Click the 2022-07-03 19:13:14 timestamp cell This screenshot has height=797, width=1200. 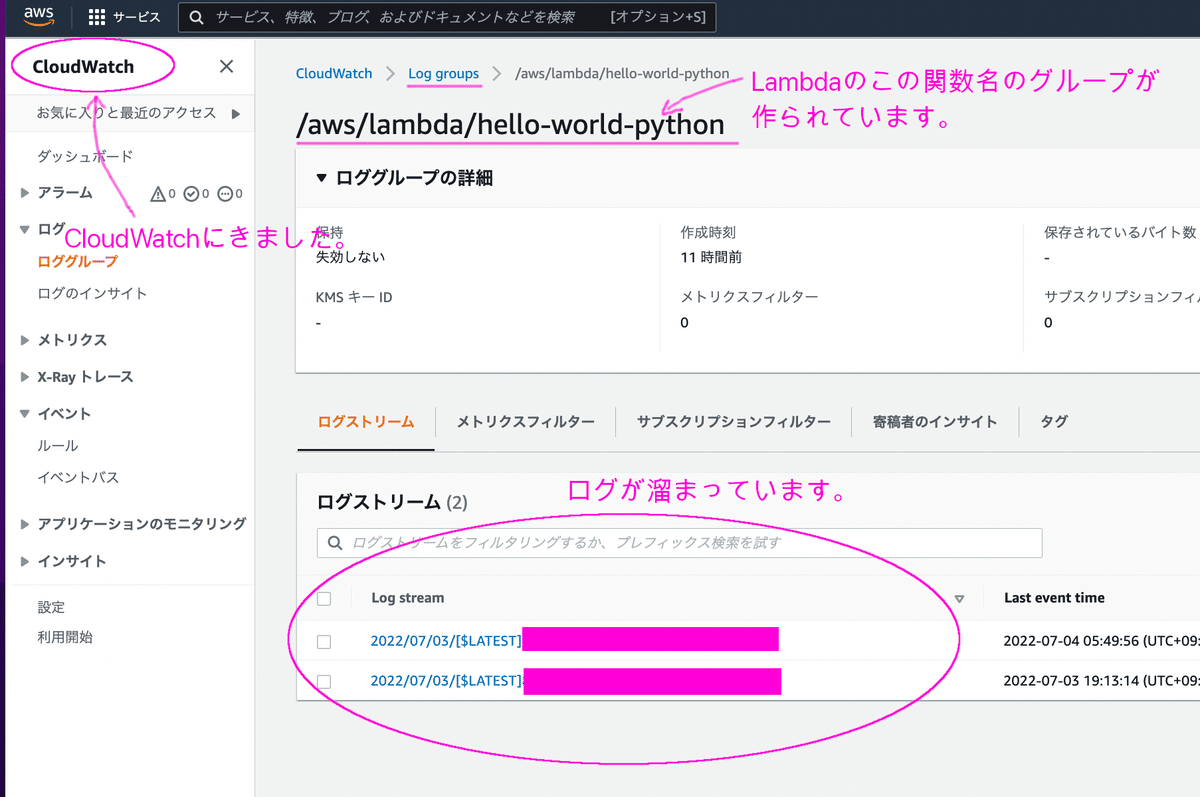1100,680
